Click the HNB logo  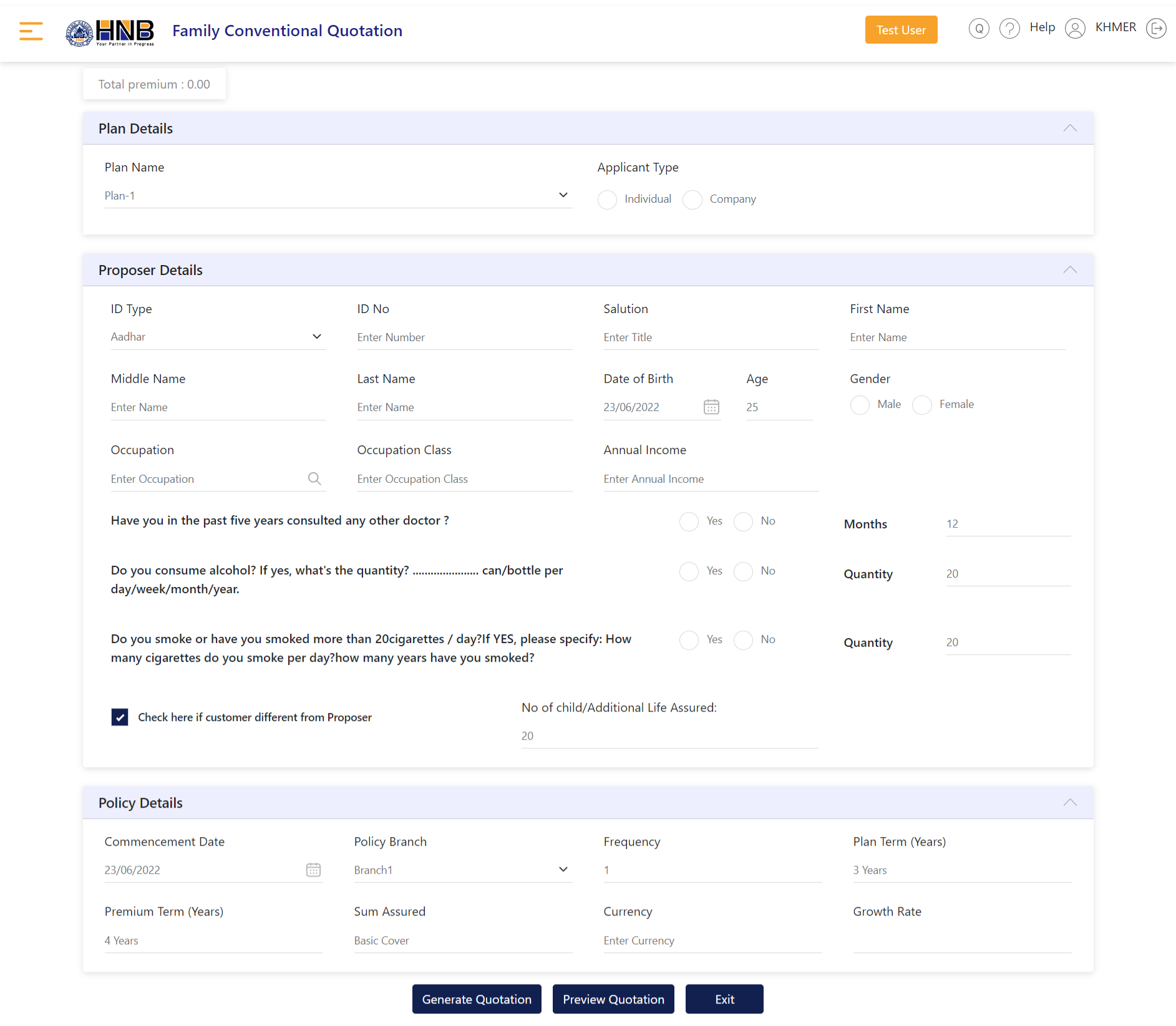tap(110, 32)
